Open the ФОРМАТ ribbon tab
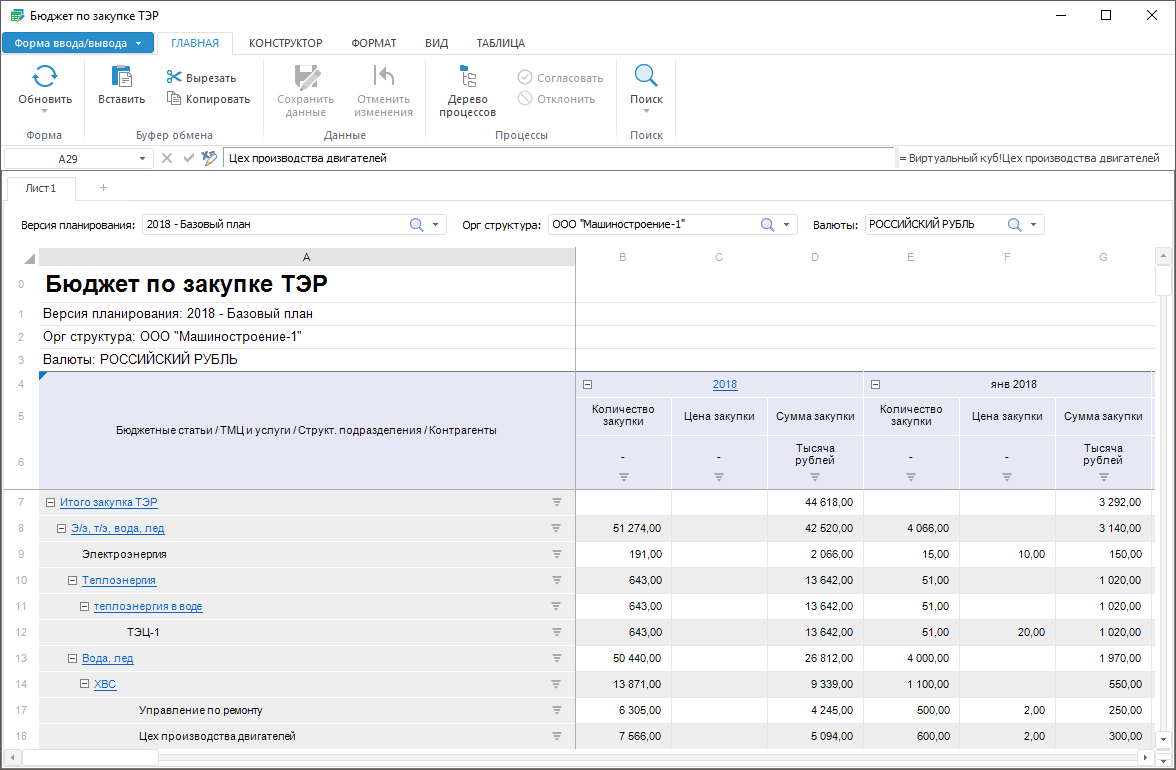This screenshot has height=770, width=1176. (373, 43)
